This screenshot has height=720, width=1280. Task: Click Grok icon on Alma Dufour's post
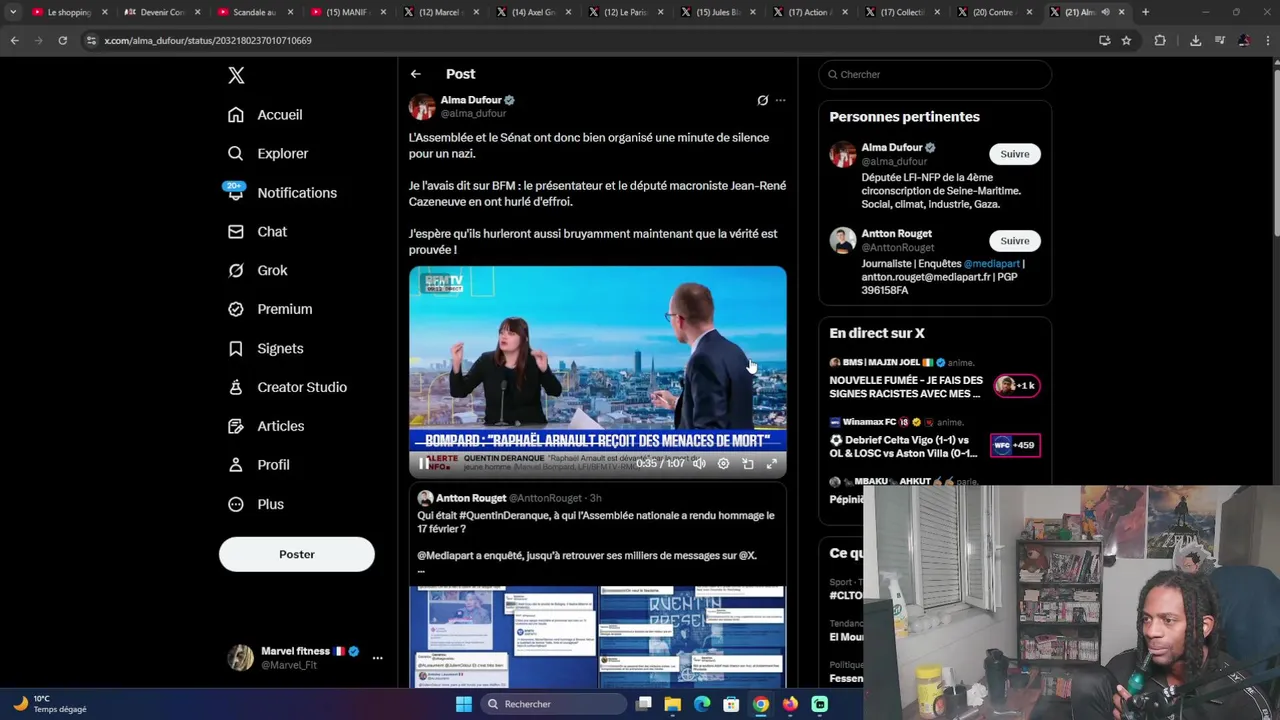[x=762, y=100]
